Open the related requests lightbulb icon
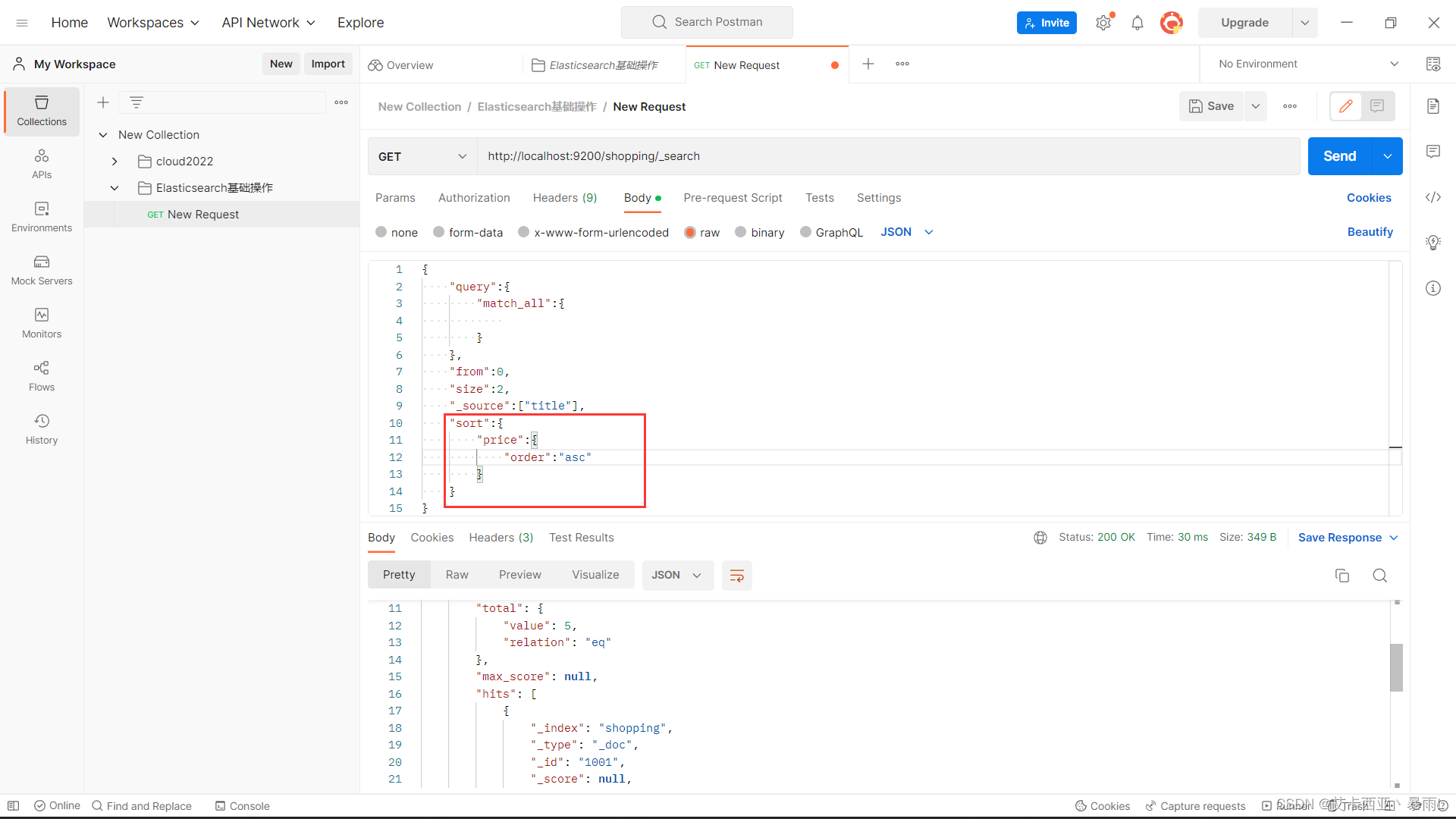 click(1433, 243)
